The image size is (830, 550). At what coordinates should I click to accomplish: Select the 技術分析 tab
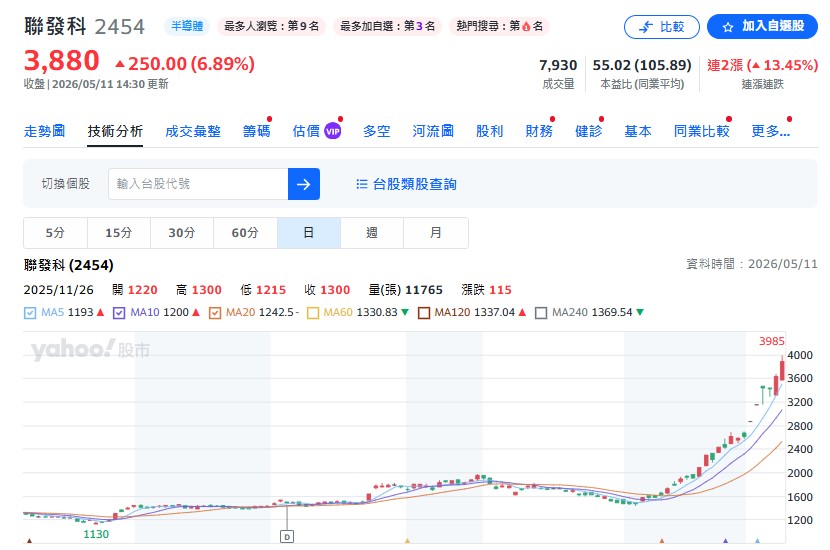click(115, 131)
